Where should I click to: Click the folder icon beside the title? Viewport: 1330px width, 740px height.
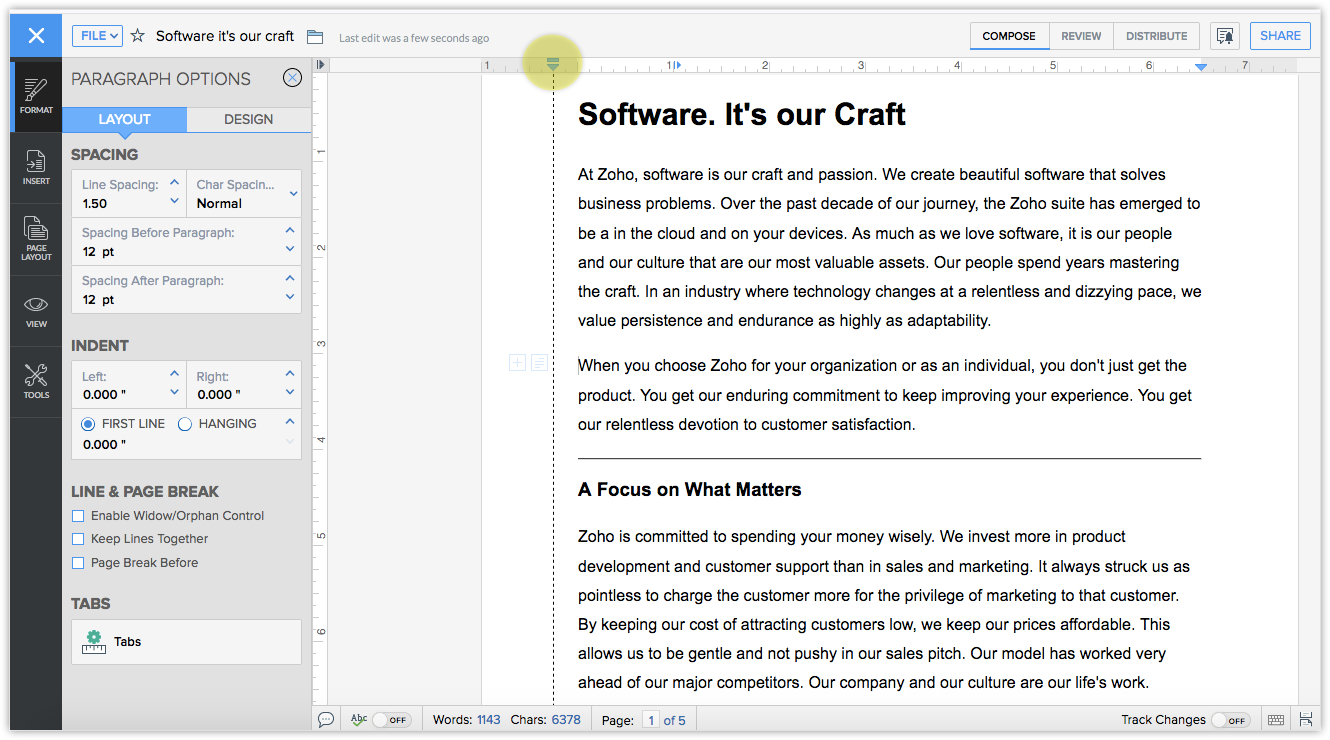(x=315, y=37)
